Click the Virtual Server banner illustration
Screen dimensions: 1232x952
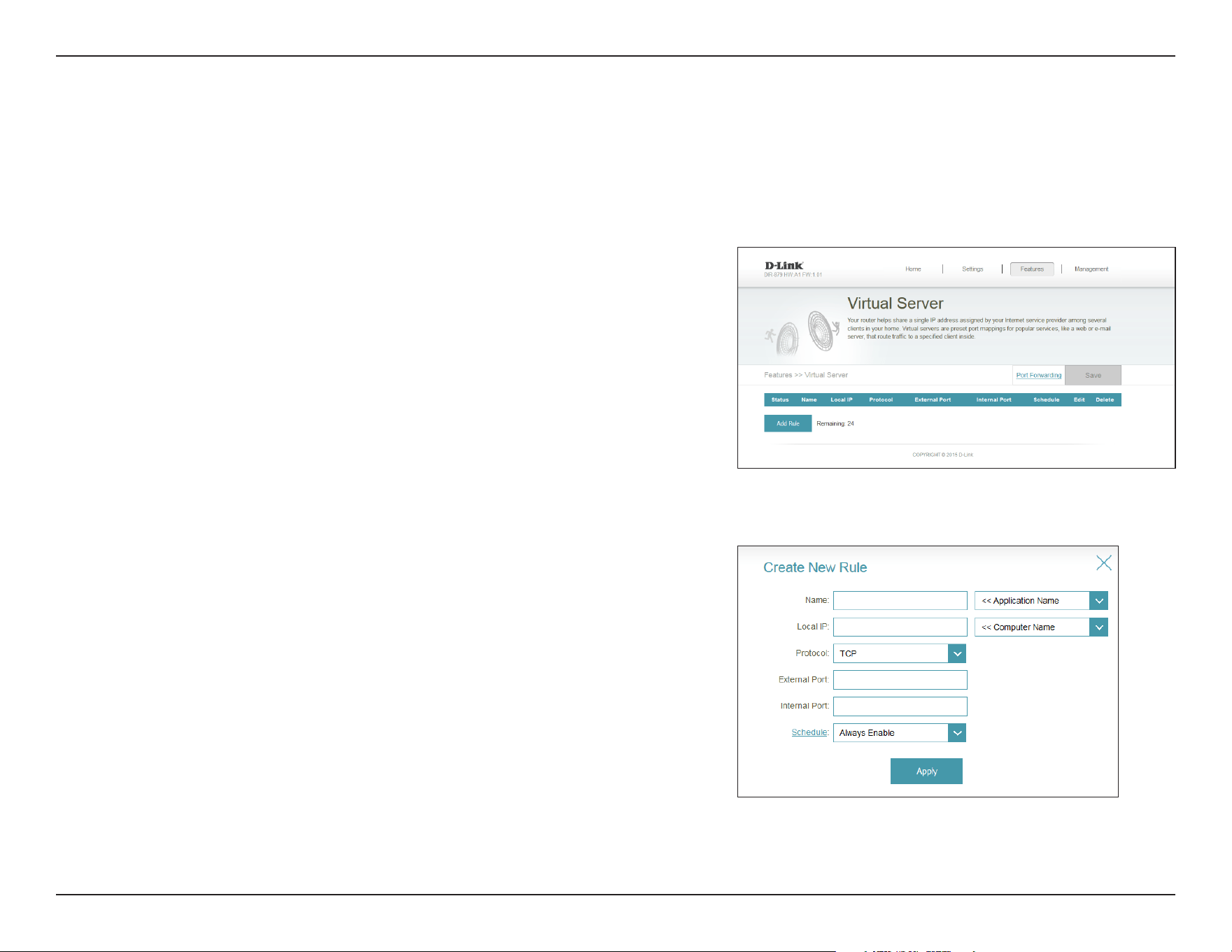[x=802, y=333]
